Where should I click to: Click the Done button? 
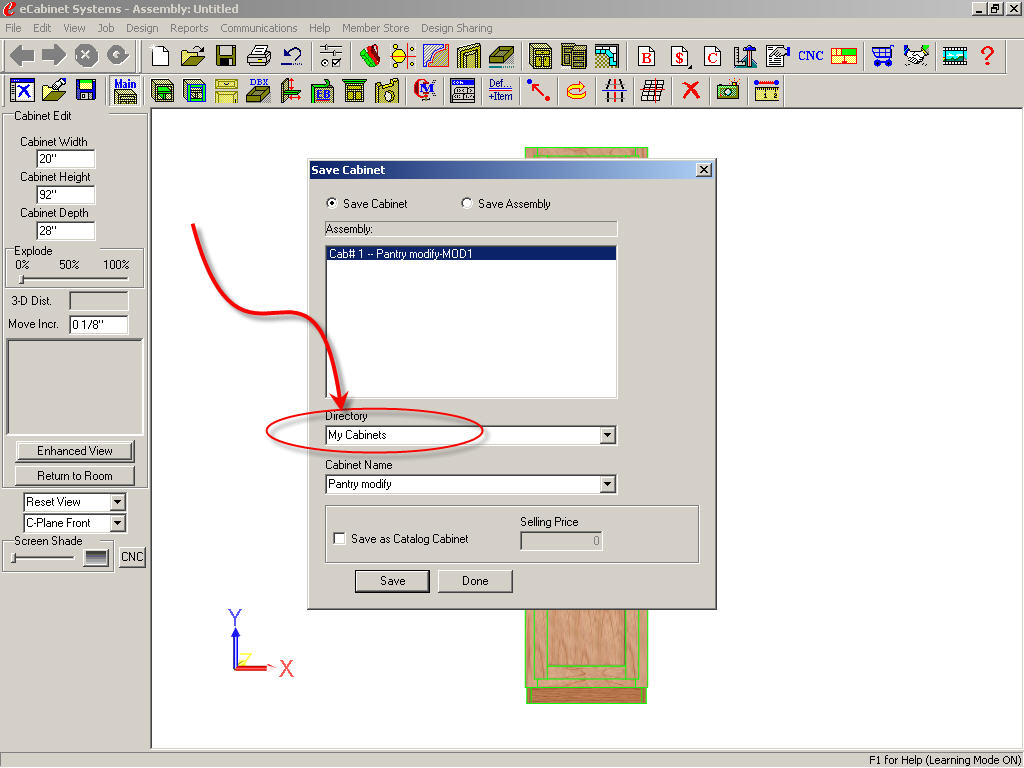[x=475, y=581]
